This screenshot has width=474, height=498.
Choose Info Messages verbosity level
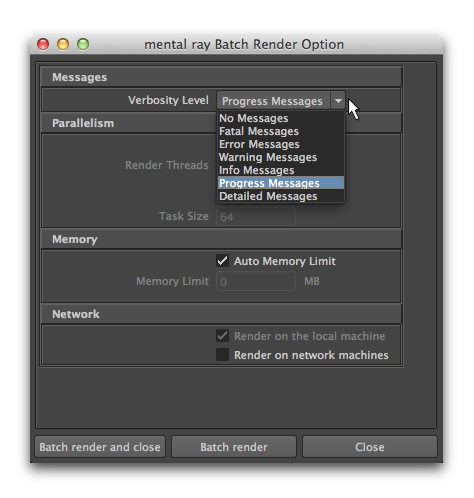(x=281, y=170)
